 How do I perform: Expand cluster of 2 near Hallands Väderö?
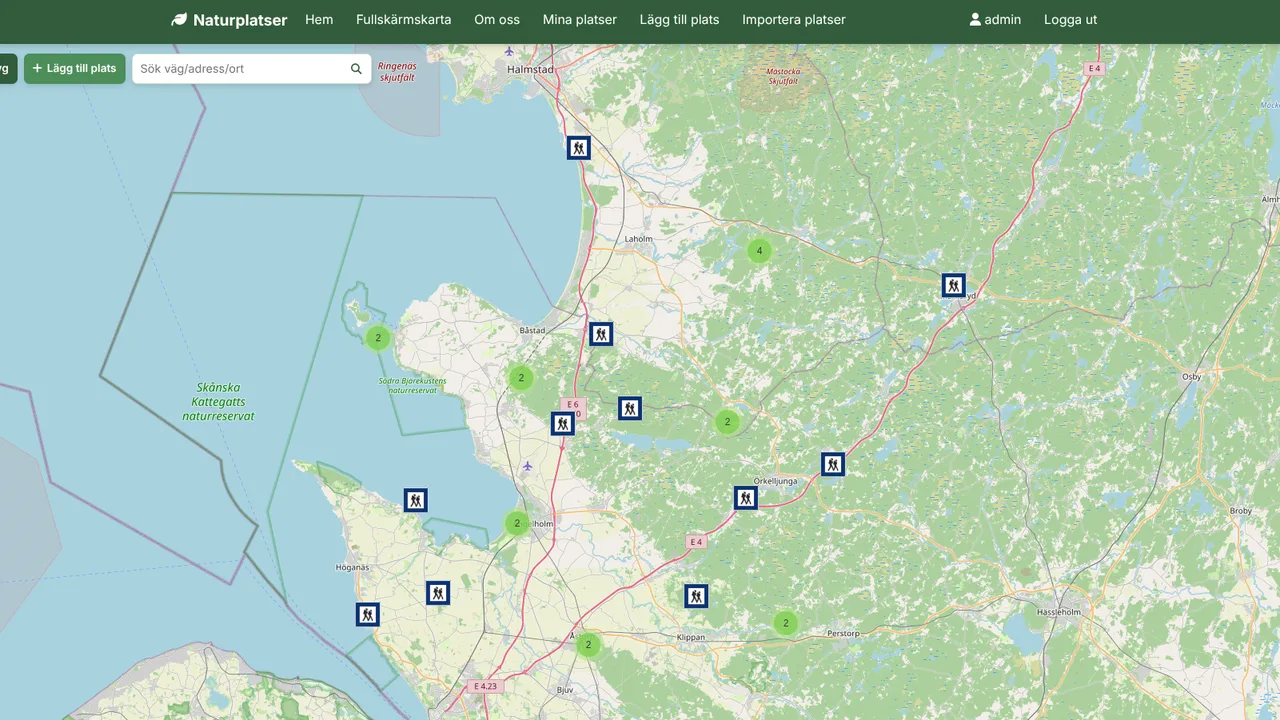pyautogui.click(x=378, y=338)
